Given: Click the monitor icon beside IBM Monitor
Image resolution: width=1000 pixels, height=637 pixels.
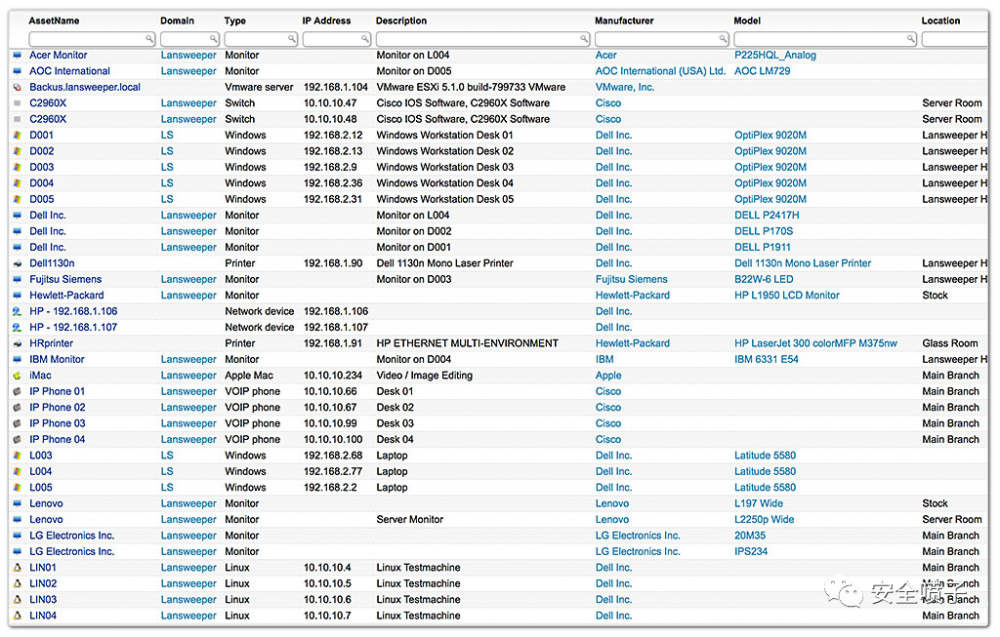Looking at the screenshot, I should [x=17, y=360].
